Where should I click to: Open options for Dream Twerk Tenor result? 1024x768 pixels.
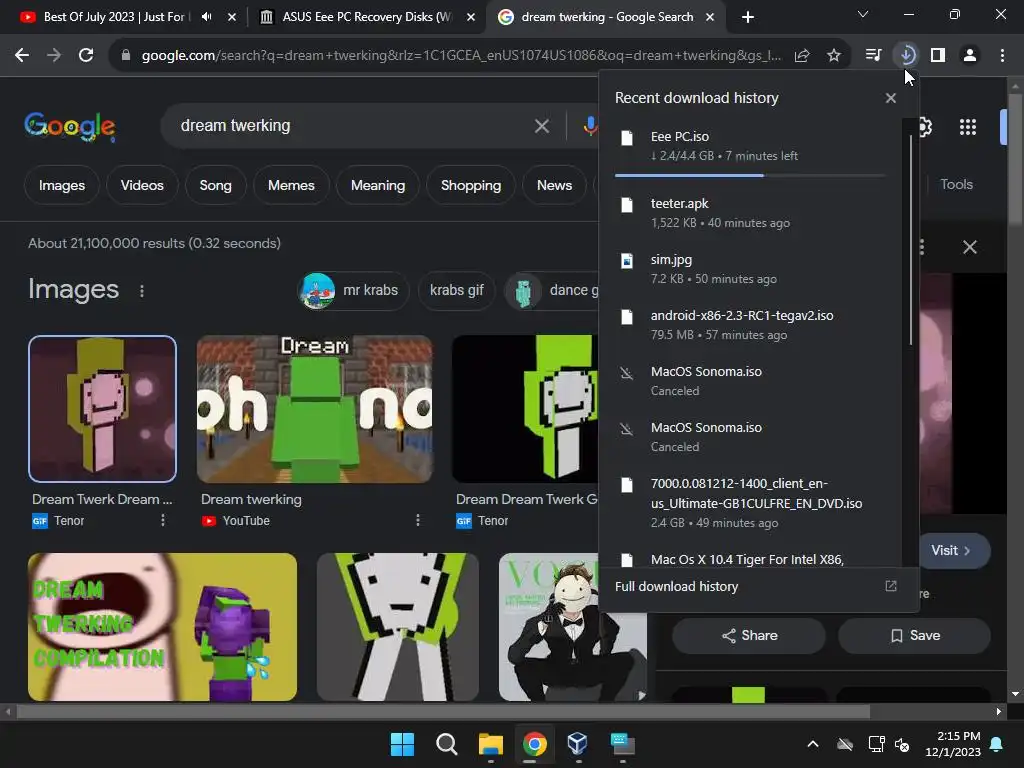163,520
